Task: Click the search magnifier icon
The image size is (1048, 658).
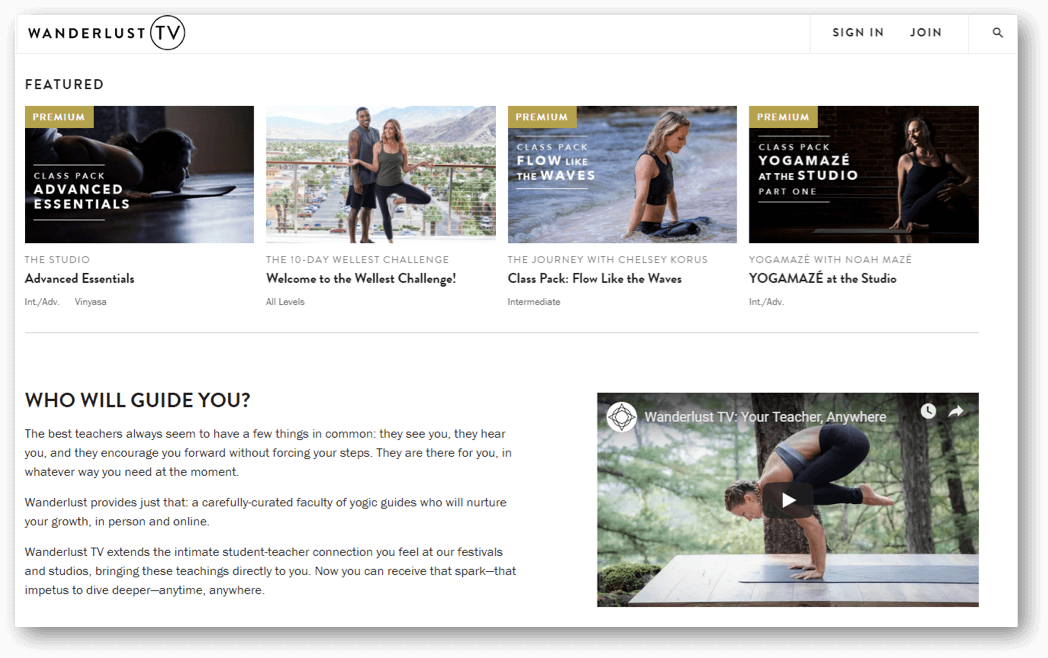Action: 997,32
